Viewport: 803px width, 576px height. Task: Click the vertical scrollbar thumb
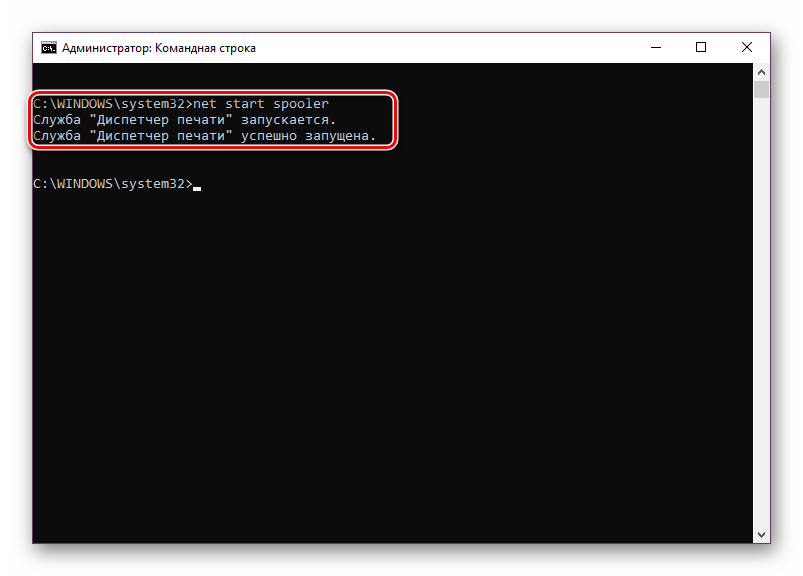[x=761, y=90]
